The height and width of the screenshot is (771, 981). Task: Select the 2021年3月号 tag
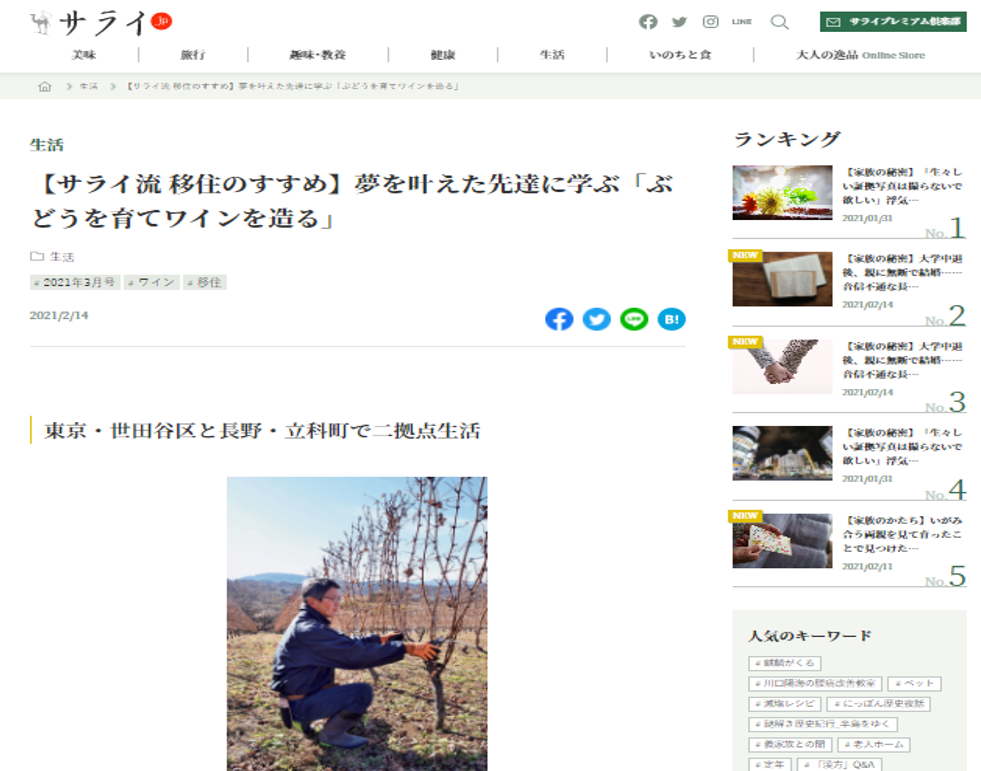[x=75, y=282]
